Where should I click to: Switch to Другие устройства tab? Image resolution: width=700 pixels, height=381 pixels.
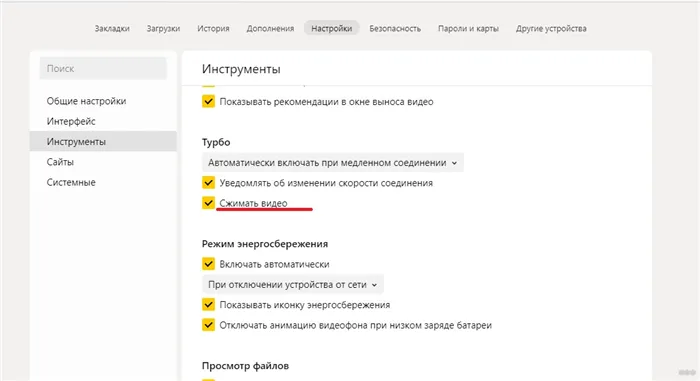tap(551, 29)
